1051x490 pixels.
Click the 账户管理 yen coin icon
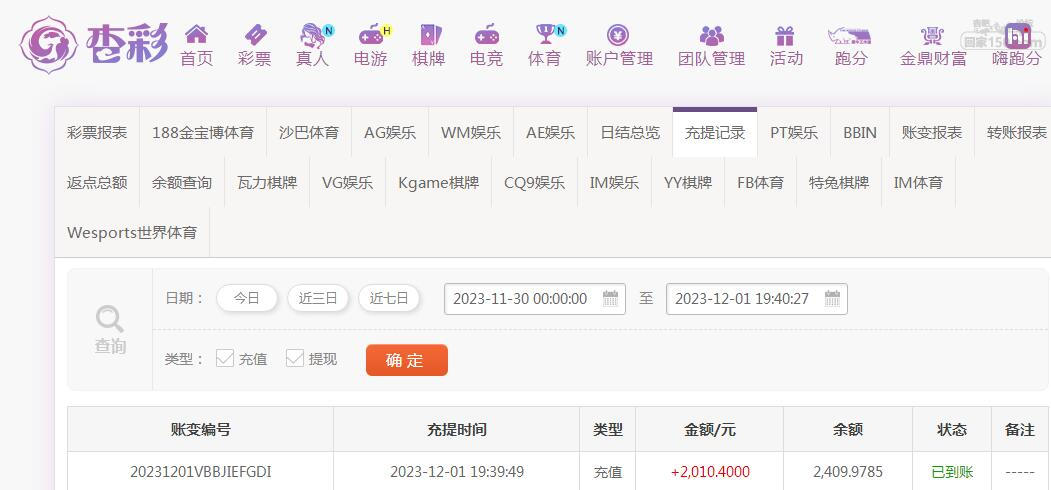(618, 35)
